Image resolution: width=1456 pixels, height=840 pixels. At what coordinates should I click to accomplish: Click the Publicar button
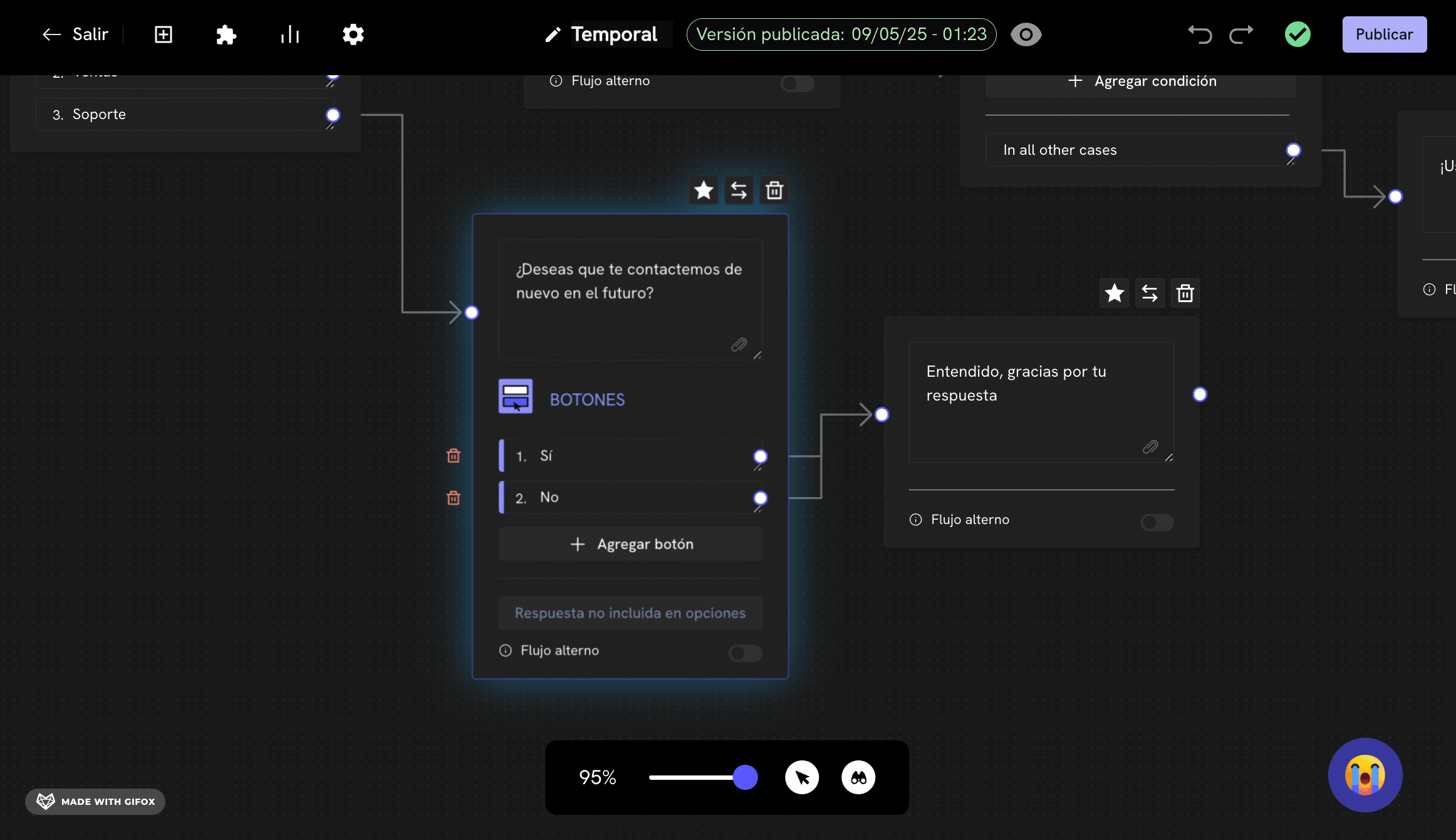(1384, 34)
